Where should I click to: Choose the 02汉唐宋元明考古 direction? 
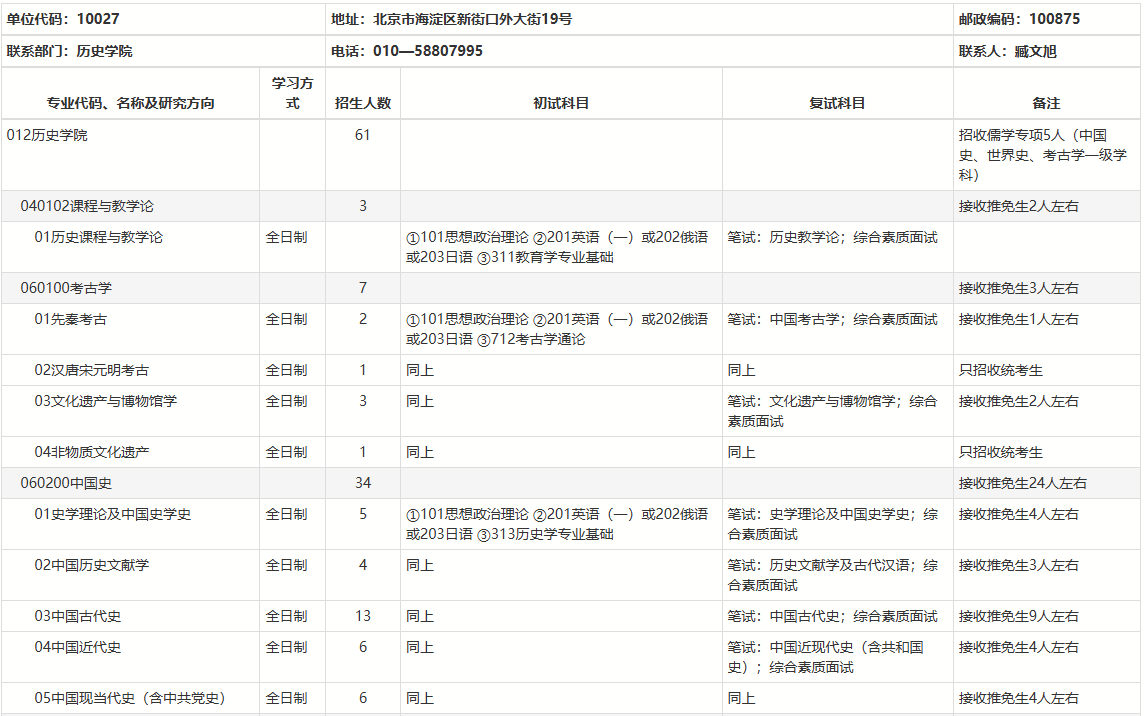coord(92,370)
